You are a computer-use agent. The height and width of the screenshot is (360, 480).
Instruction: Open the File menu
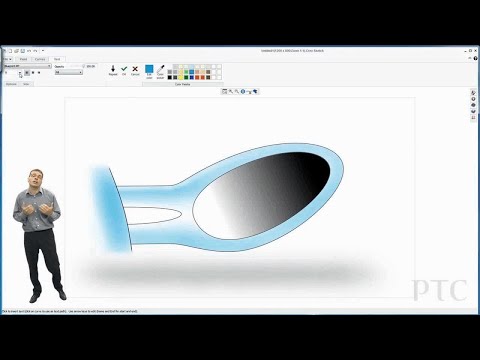click(7, 59)
